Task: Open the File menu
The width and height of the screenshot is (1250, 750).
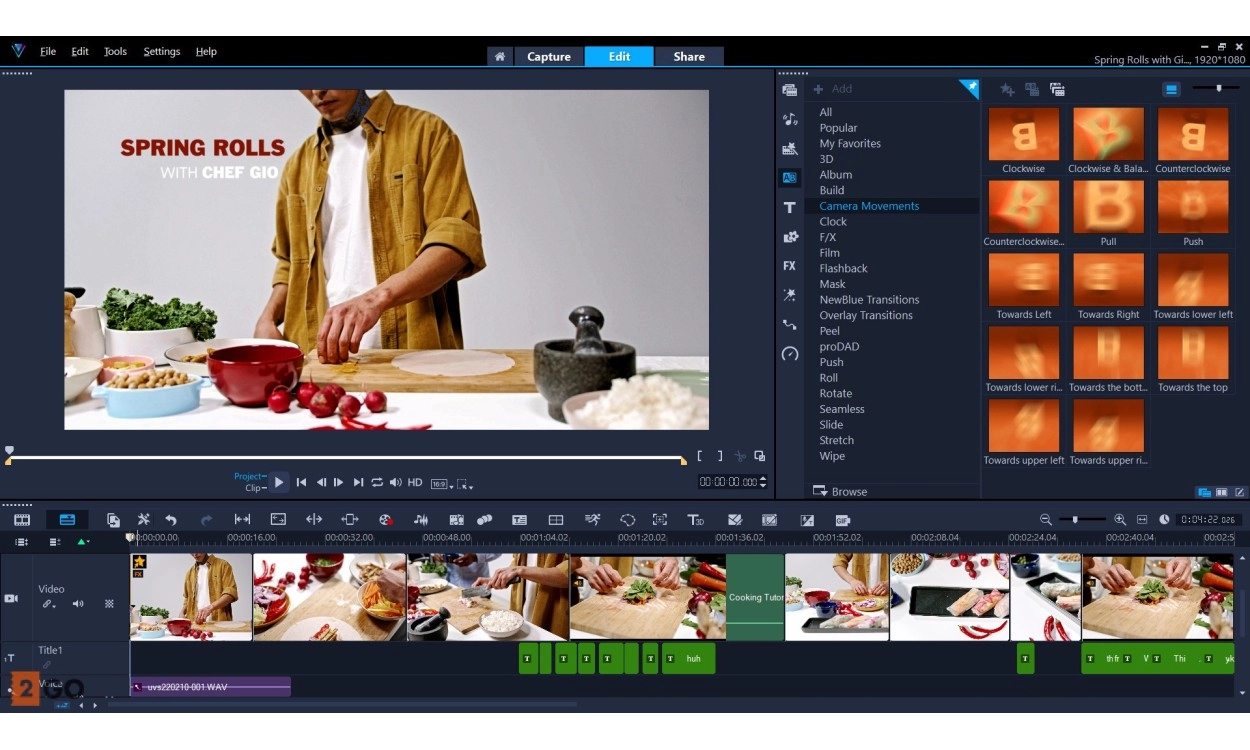Action: 48,51
